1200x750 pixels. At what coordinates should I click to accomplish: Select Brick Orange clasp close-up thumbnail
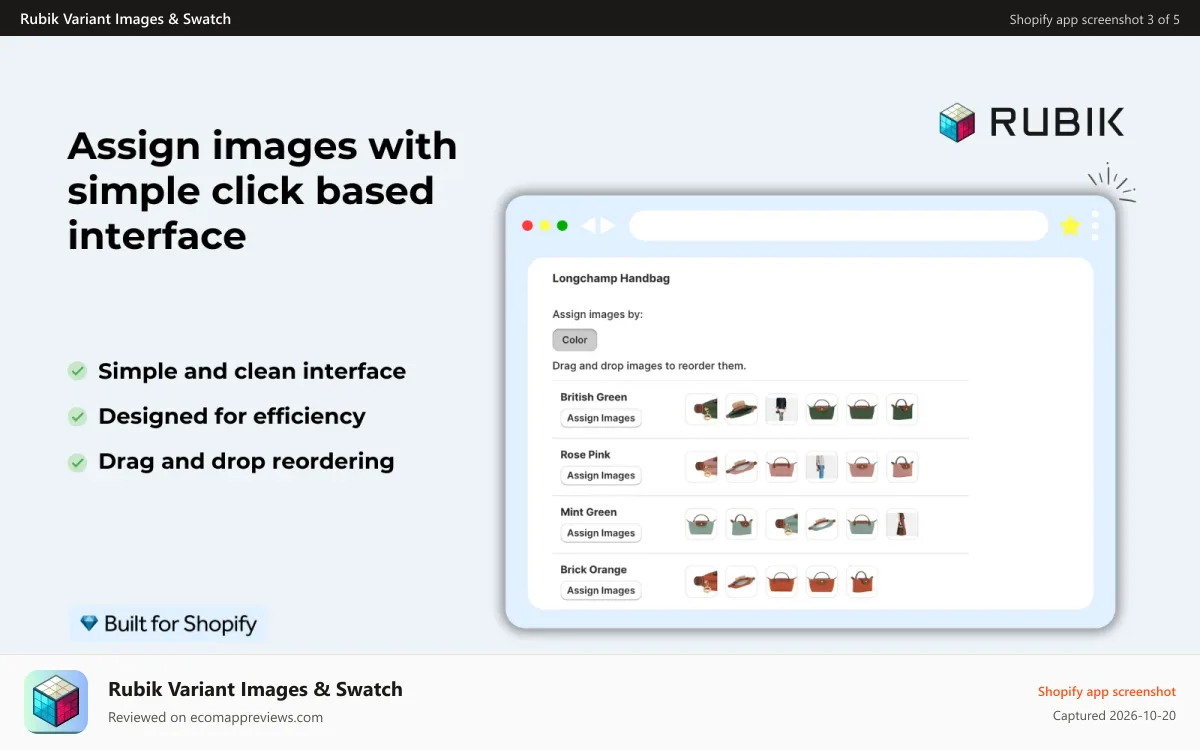coord(702,582)
